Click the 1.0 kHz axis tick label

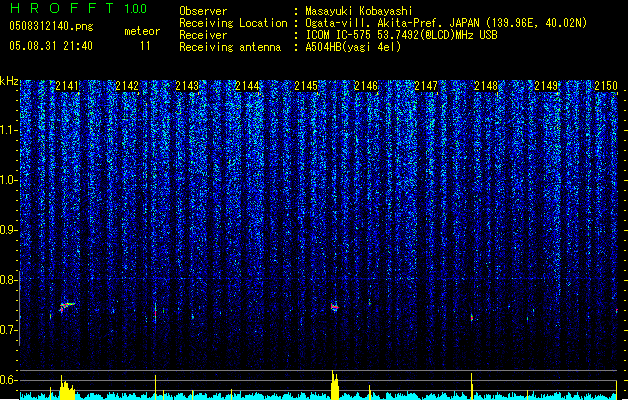pyautogui.click(x=8, y=180)
